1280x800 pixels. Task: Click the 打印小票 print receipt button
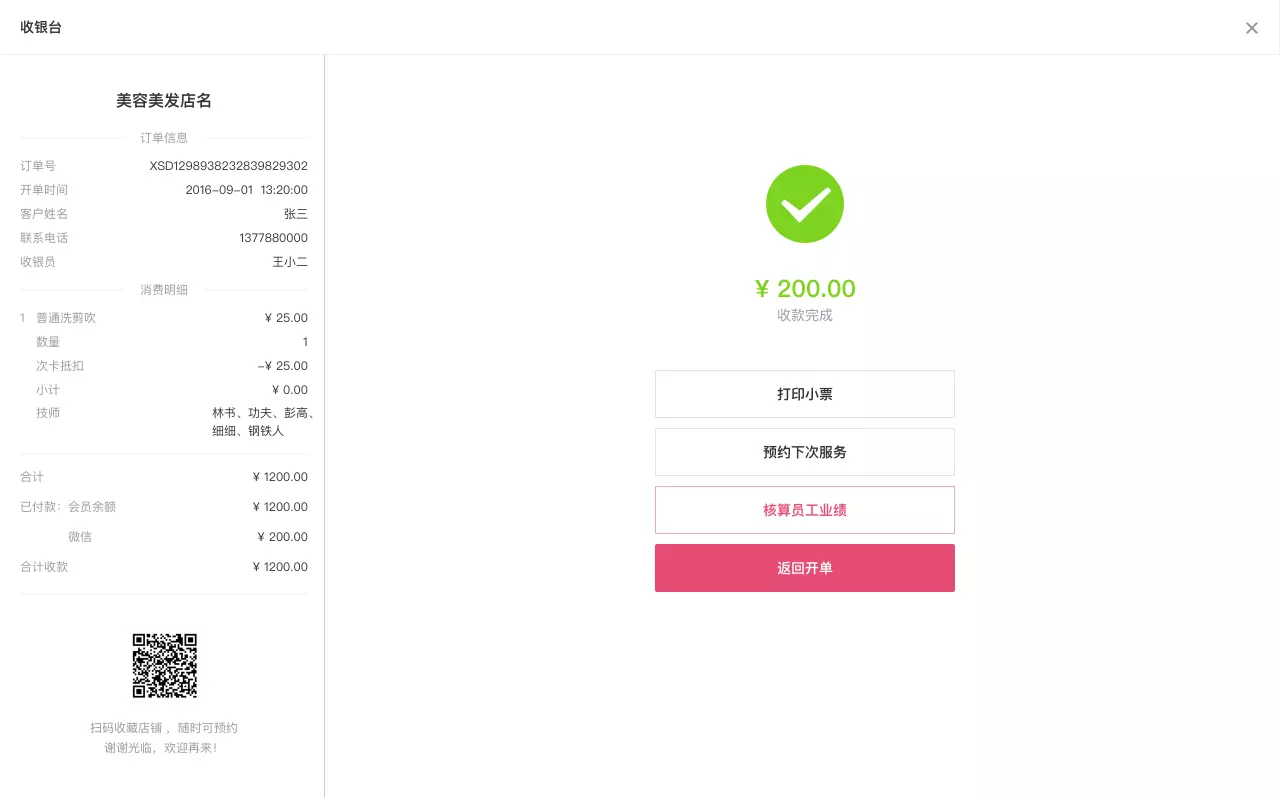tap(805, 394)
